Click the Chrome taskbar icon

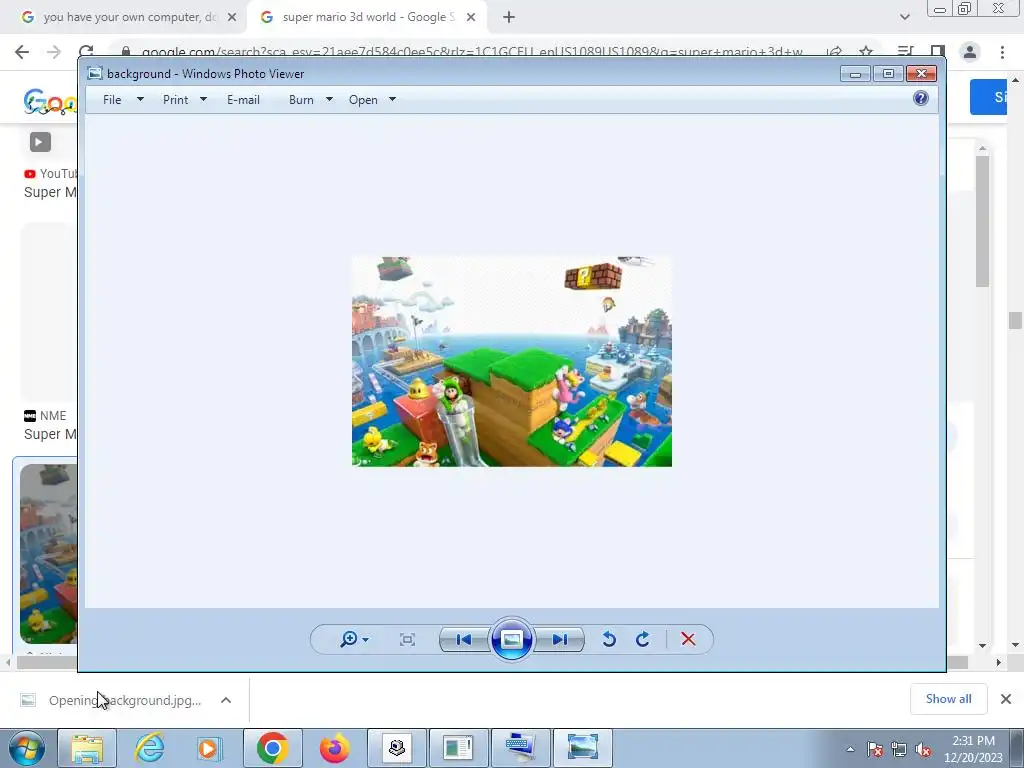(x=272, y=748)
